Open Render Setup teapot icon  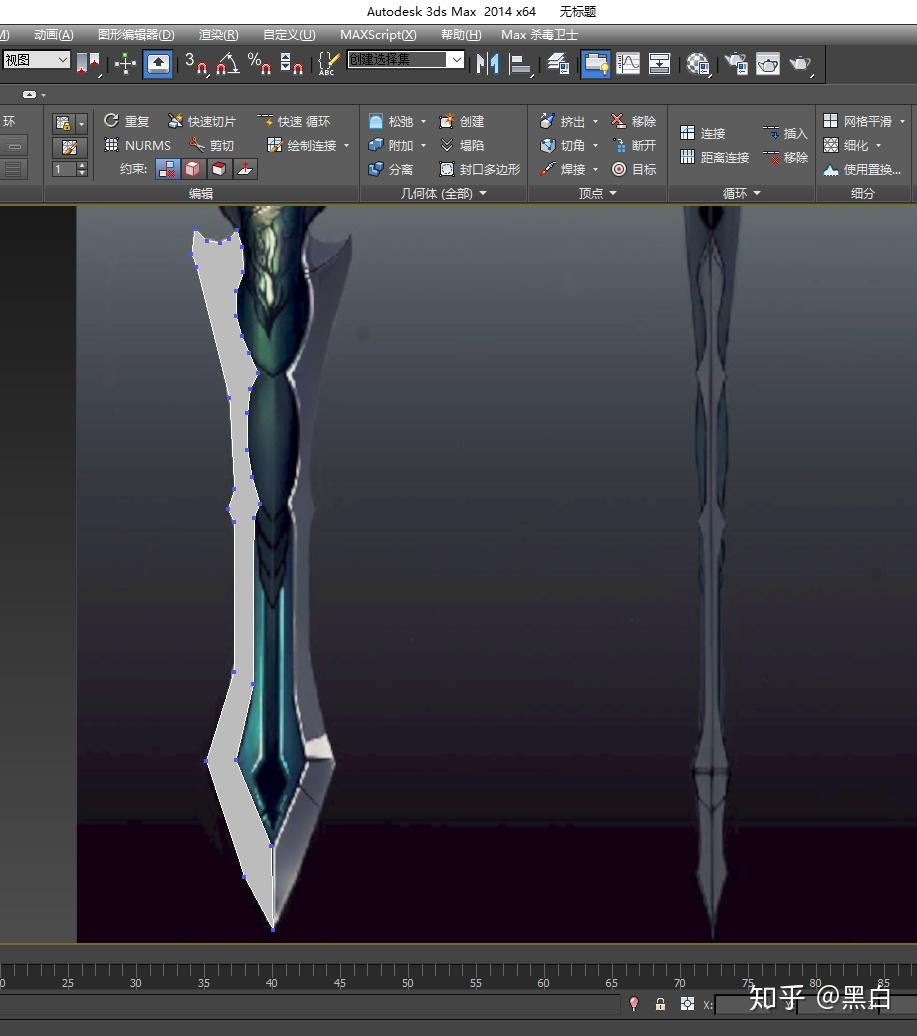point(735,63)
